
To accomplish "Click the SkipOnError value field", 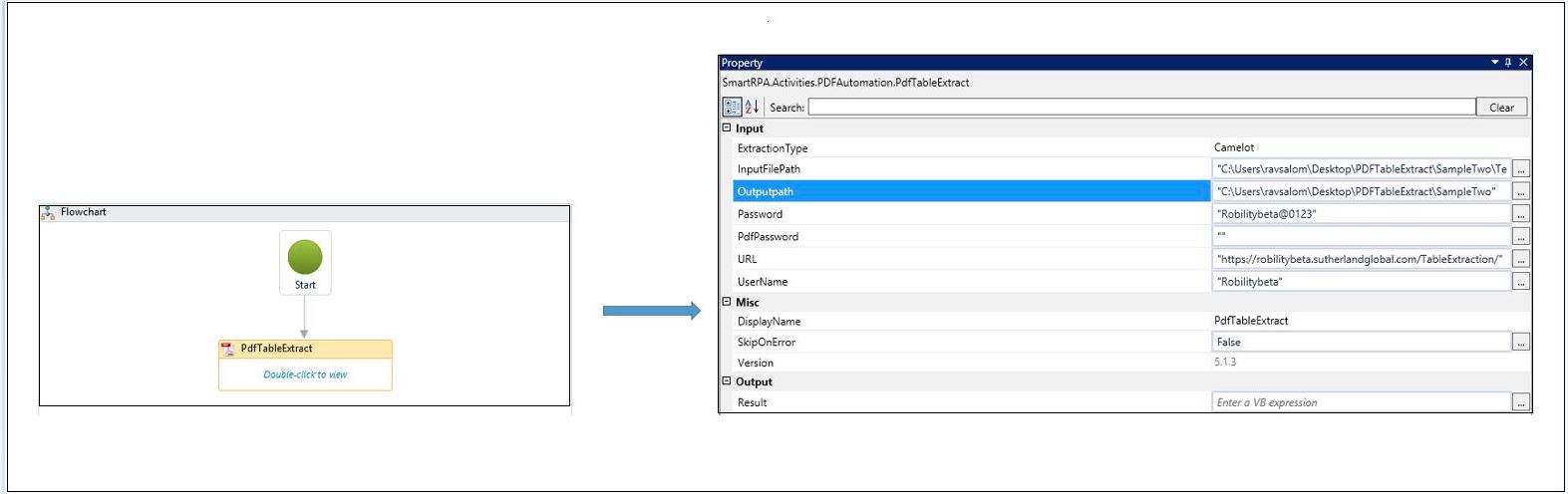I will tap(1361, 342).
